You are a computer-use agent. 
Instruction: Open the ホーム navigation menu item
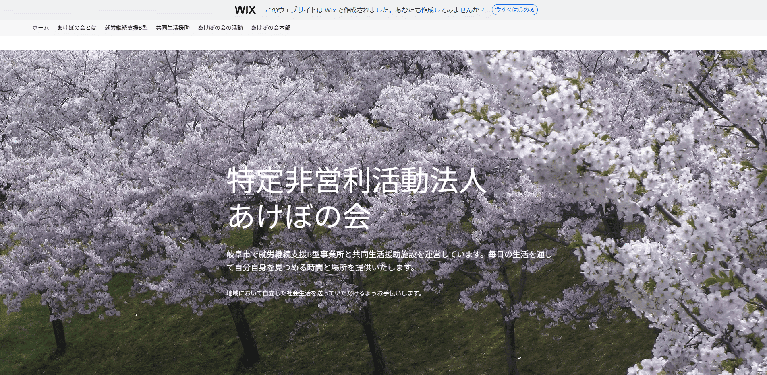(41, 28)
